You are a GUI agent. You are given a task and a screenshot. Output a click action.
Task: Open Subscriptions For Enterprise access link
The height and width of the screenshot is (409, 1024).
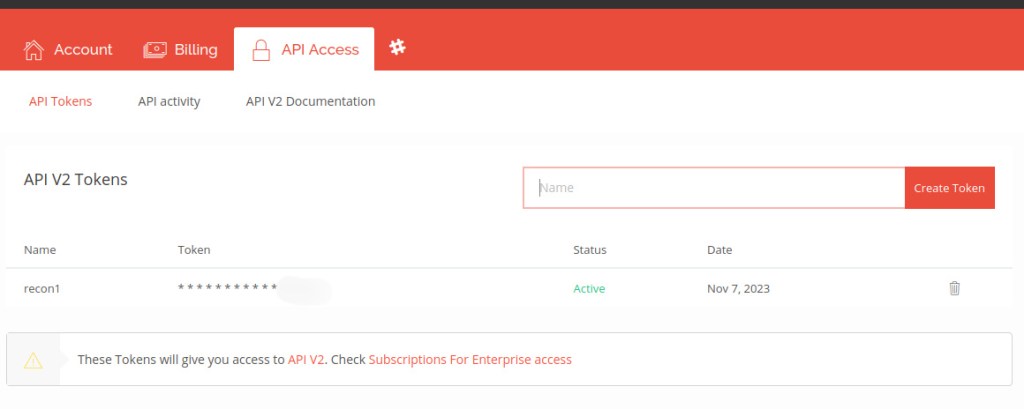pos(470,359)
